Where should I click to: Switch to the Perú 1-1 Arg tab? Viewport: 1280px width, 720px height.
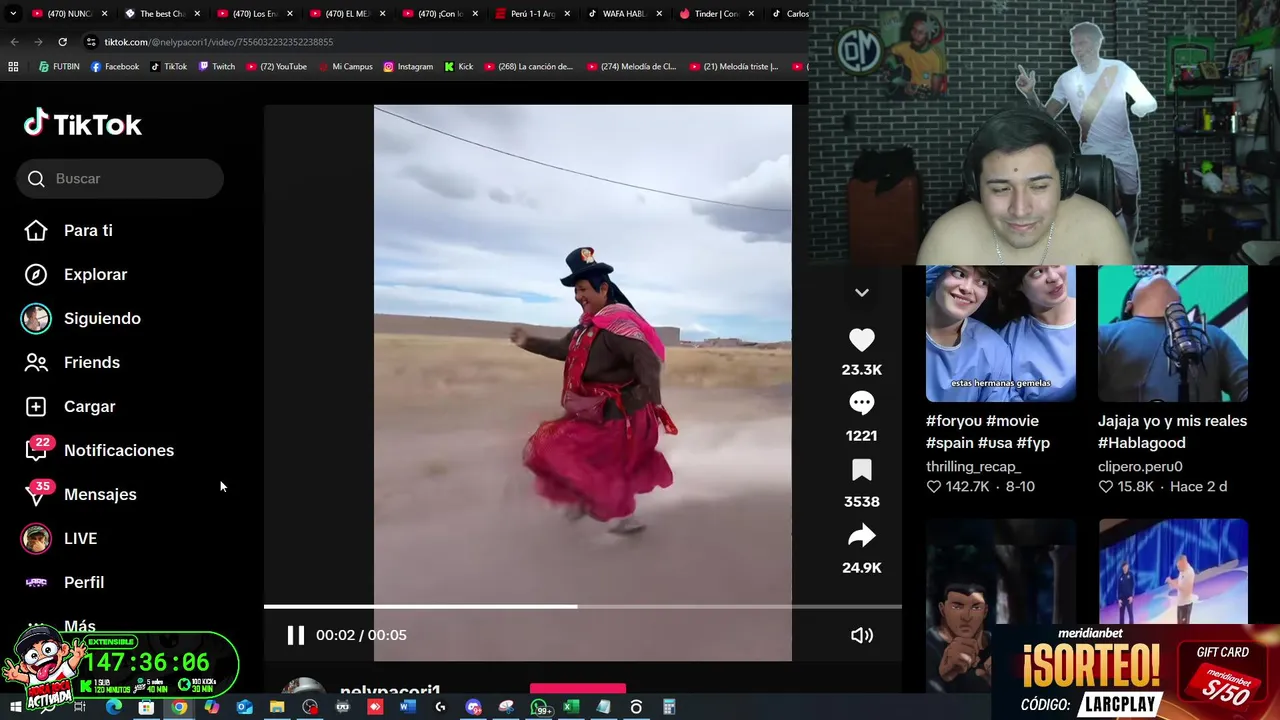532,14
